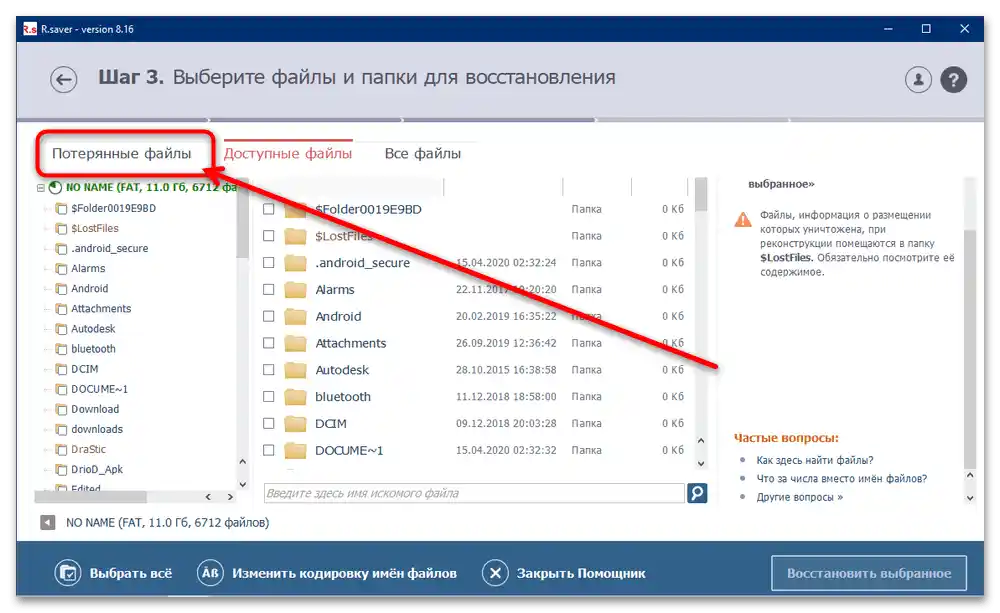
Task: Click the DCIM folder icon in file list
Action: [295, 424]
